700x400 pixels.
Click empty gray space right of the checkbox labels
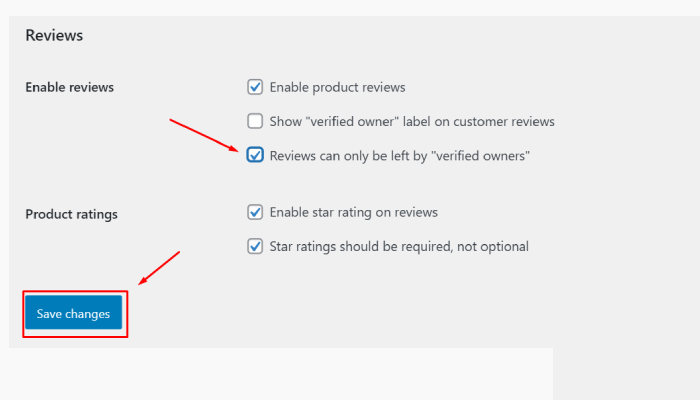620,180
